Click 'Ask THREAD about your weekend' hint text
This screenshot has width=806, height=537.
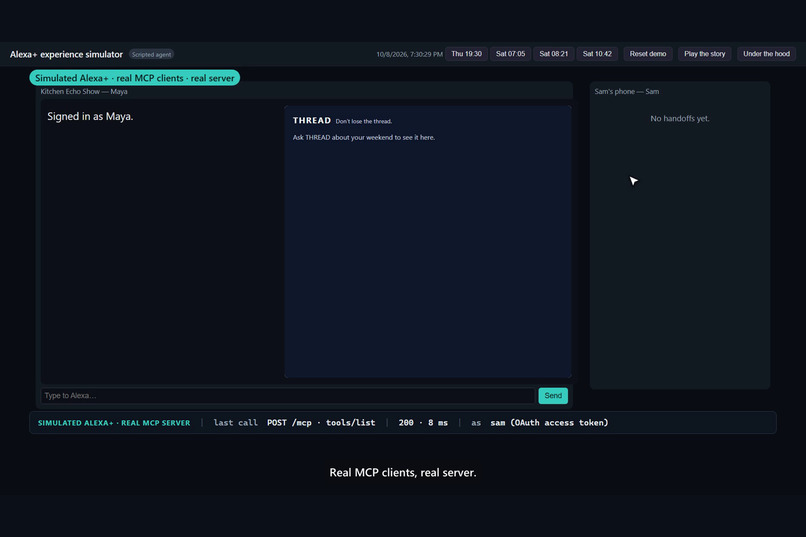tap(364, 138)
